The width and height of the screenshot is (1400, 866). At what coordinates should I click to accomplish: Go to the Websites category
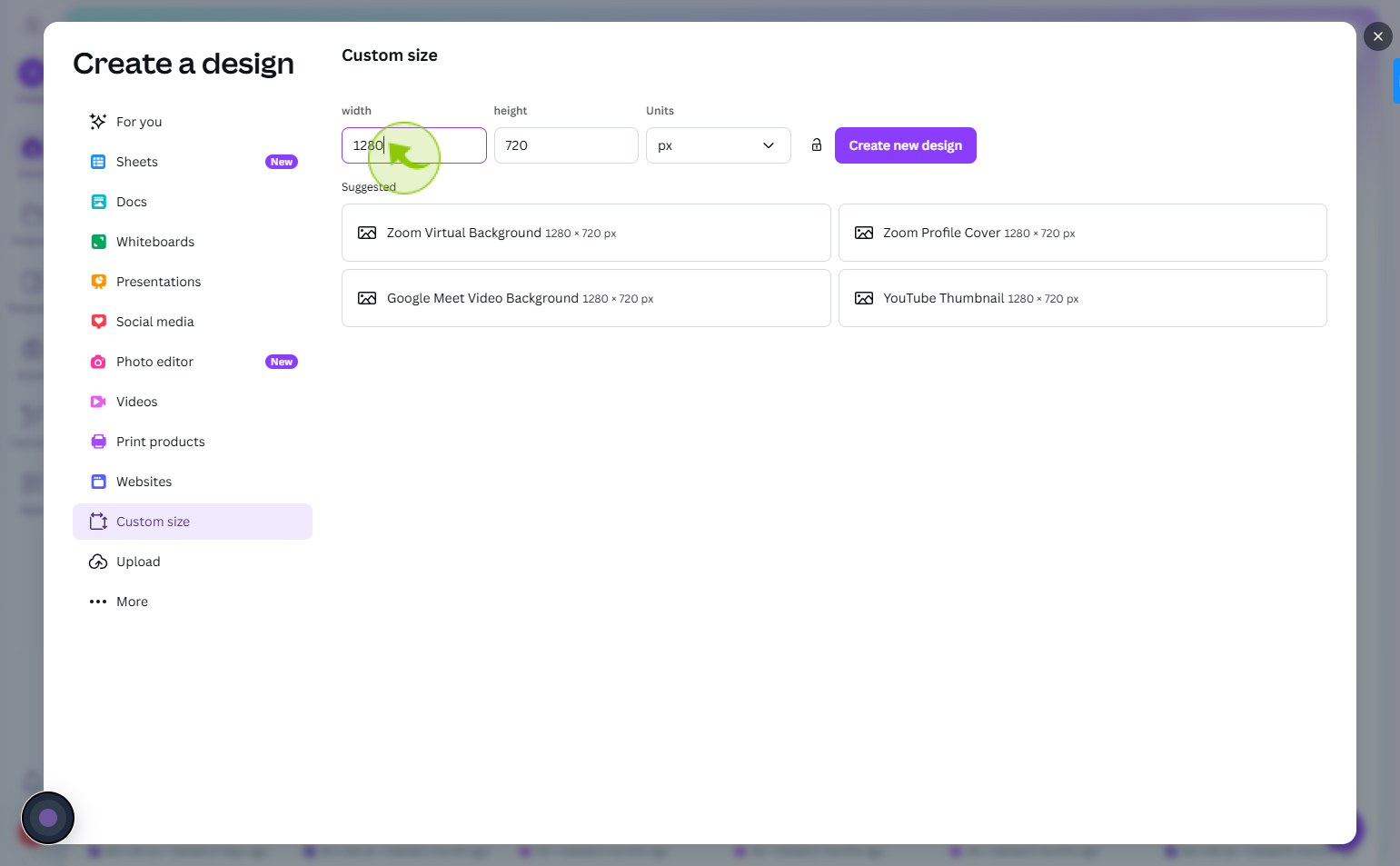193,482
